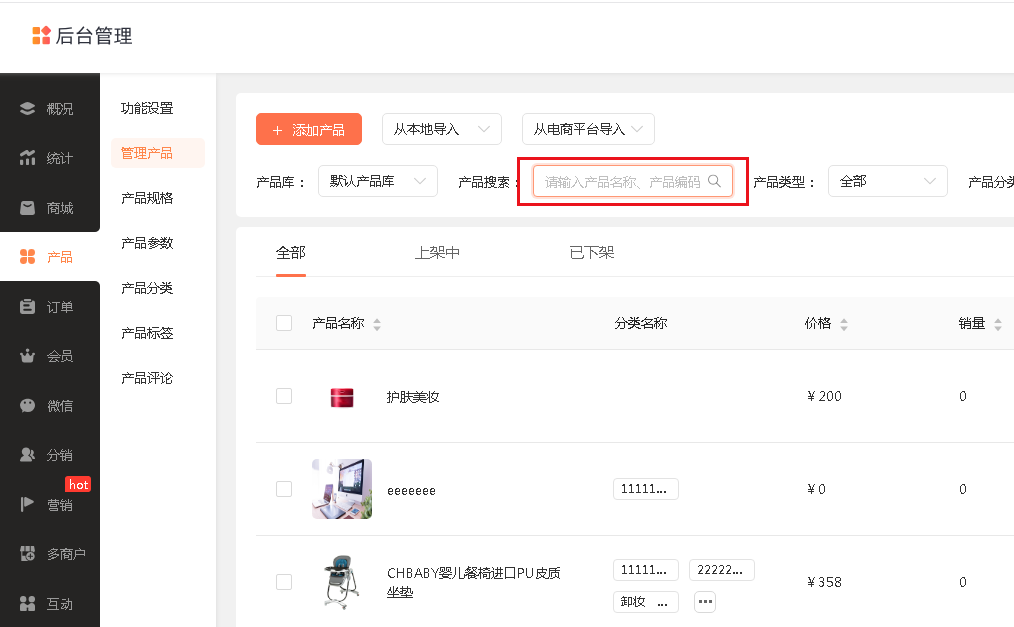Open 产品评论 in the submenu
The image size is (1014, 627).
(147, 377)
